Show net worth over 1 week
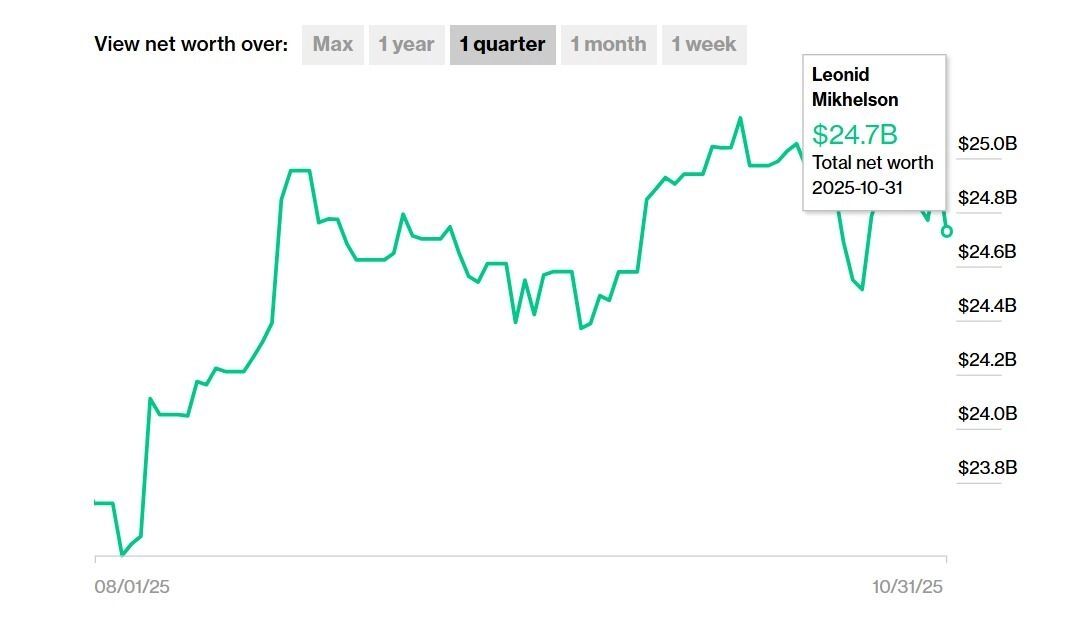1080x627 pixels. coord(703,45)
